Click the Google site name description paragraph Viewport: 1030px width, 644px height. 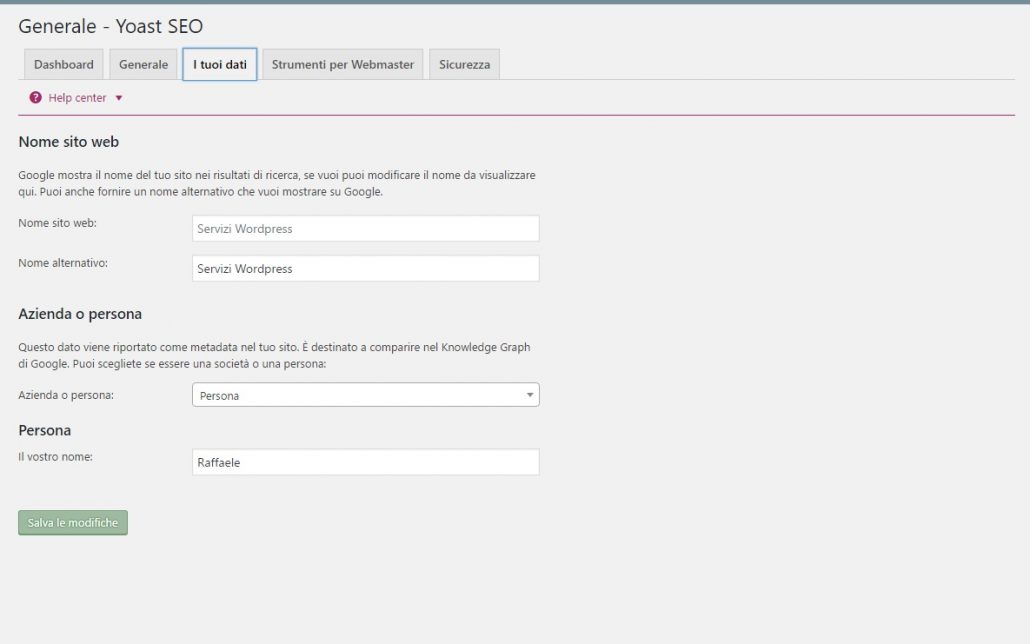(277, 183)
